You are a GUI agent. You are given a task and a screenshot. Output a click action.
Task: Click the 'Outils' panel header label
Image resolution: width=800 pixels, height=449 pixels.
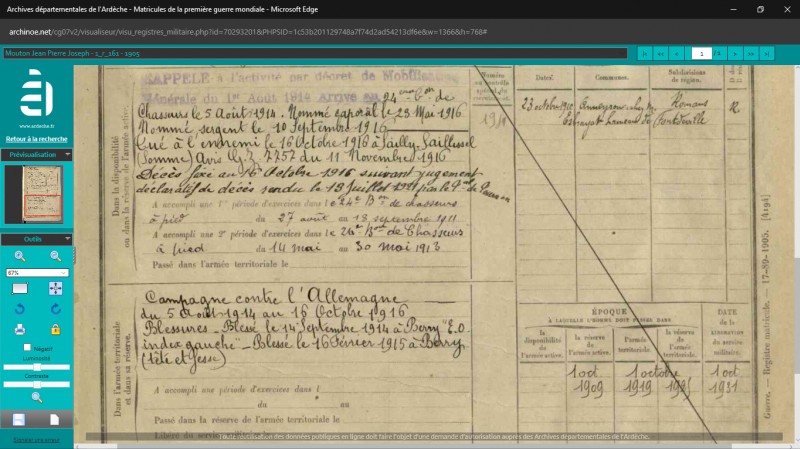click(x=33, y=239)
